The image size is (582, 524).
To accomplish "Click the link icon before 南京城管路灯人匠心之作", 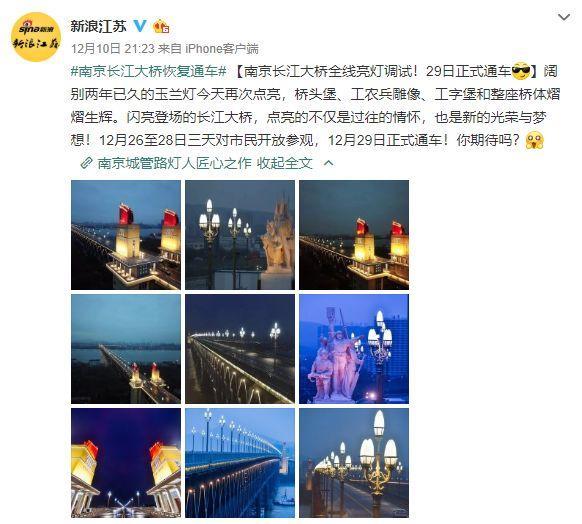I will pos(86,163).
